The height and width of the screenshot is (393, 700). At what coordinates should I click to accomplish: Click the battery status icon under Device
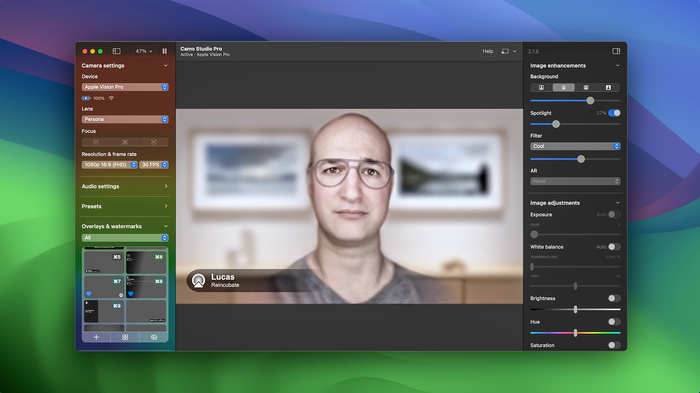pyautogui.click(x=86, y=98)
